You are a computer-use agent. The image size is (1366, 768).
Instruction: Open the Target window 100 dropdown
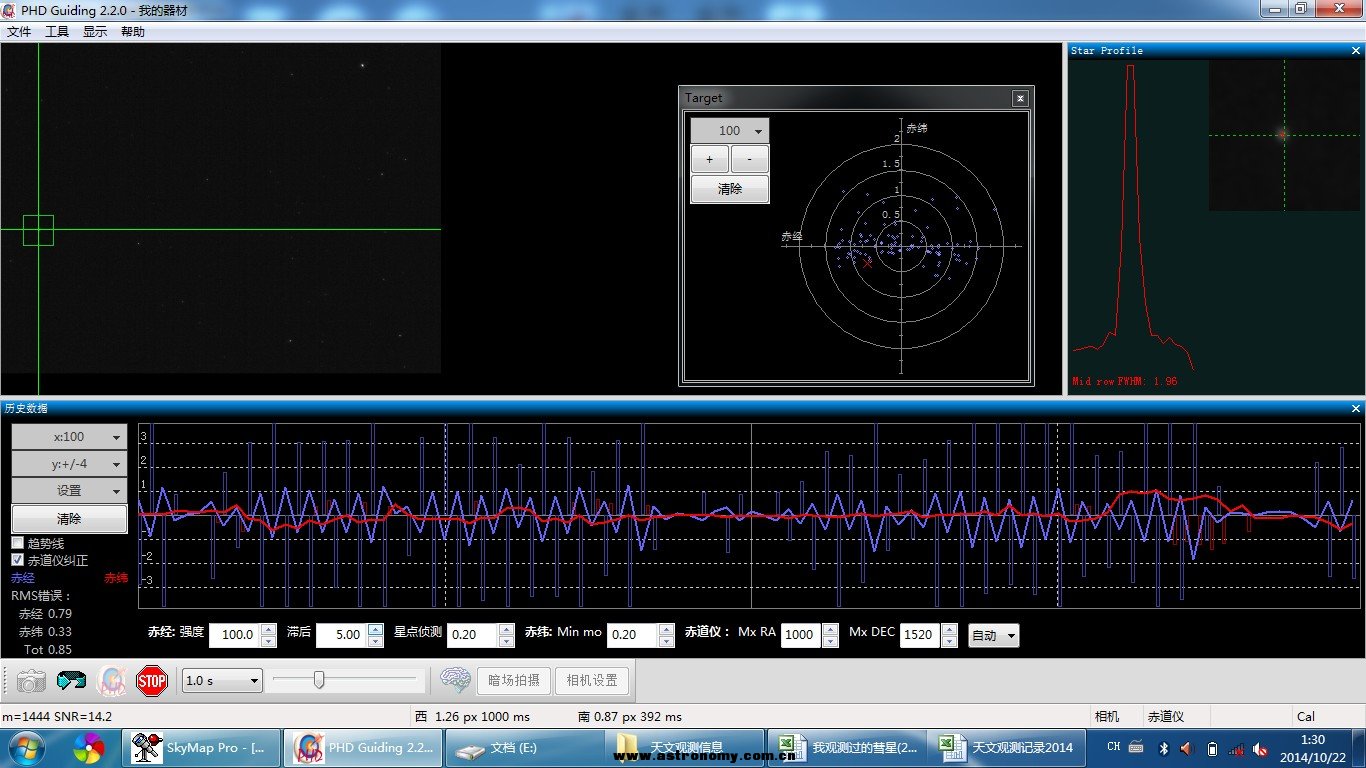730,131
